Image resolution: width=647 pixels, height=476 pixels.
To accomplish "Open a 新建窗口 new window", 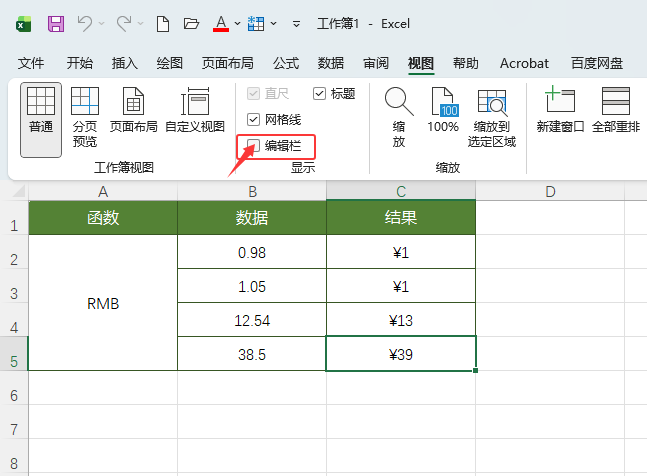I will [x=560, y=110].
